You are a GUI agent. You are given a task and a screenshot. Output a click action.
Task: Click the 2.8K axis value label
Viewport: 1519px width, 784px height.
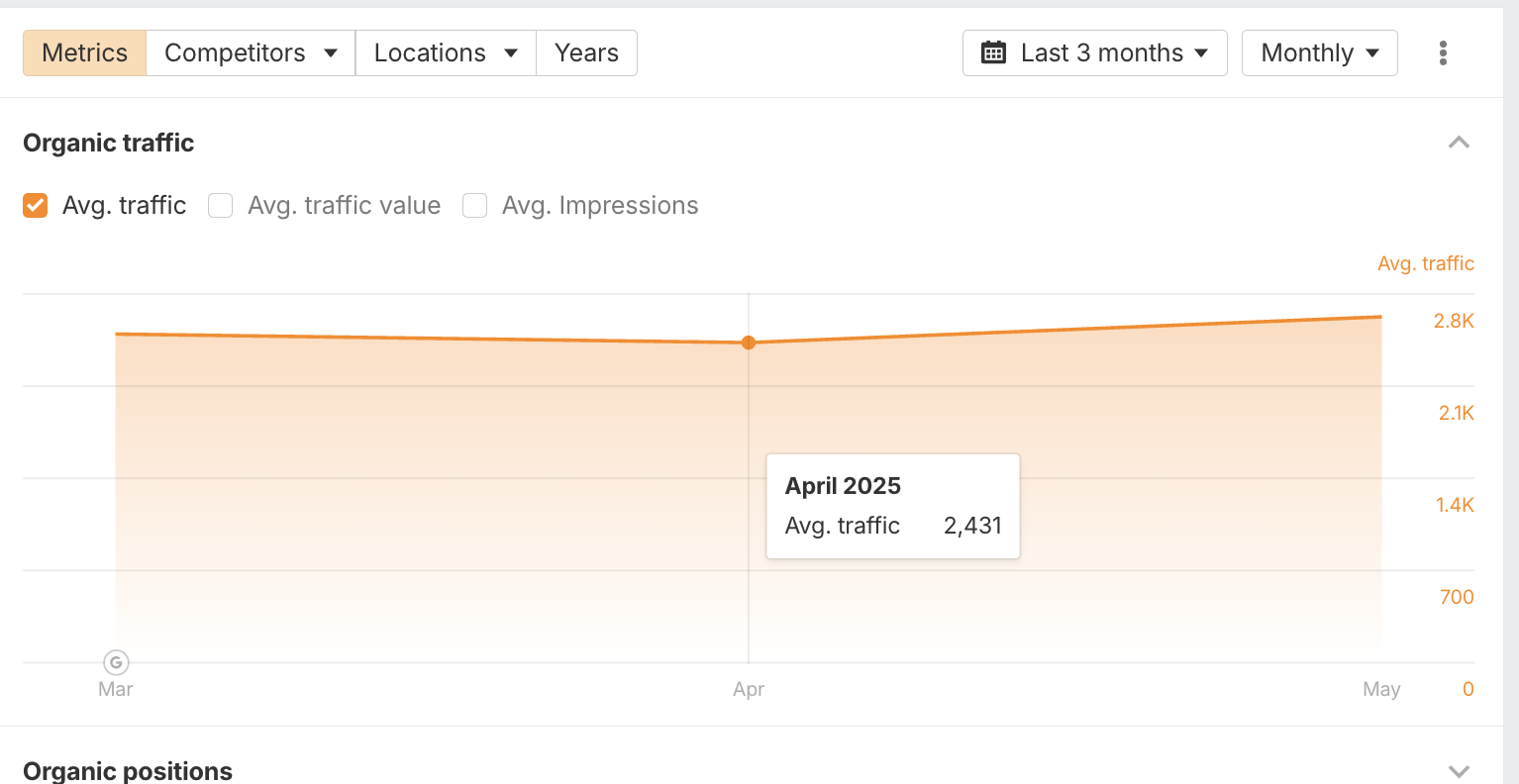tap(1456, 321)
